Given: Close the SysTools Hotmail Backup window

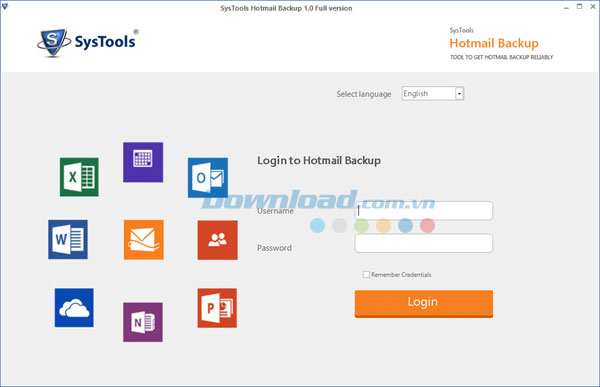Looking at the screenshot, I should click(x=593, y=7).
